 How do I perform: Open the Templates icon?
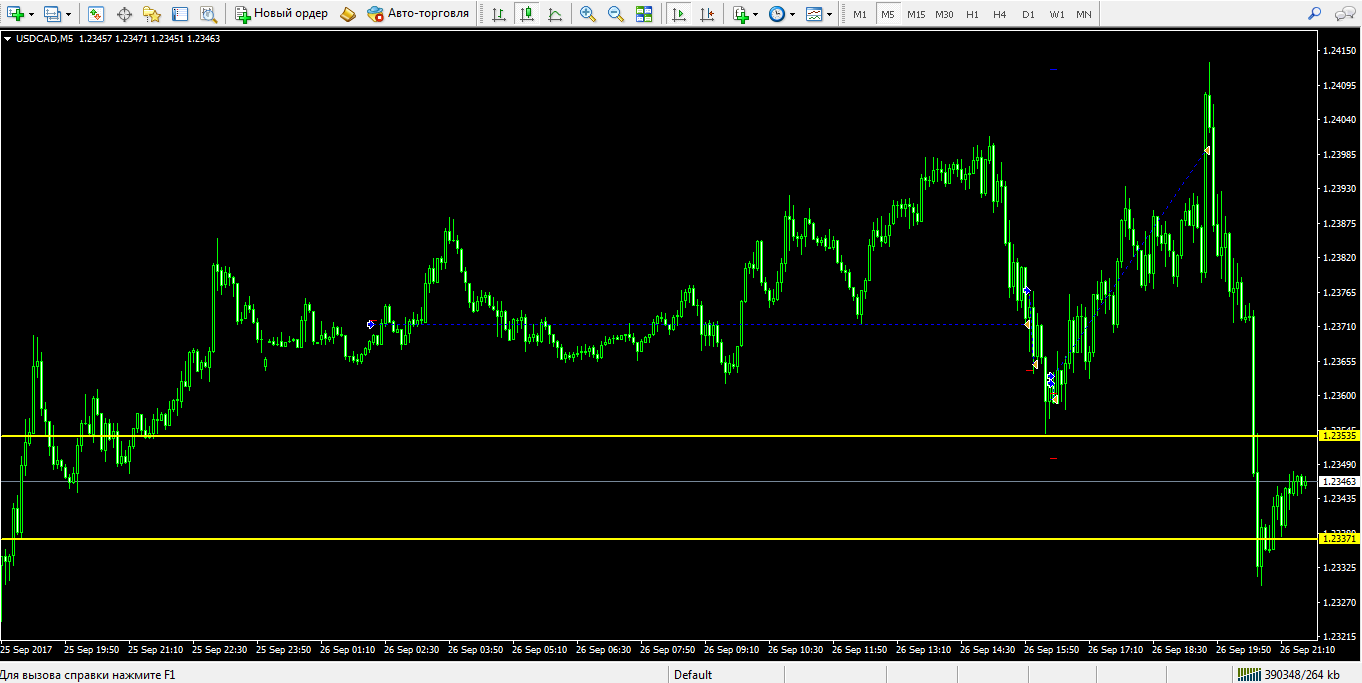(x=814, y=14)
